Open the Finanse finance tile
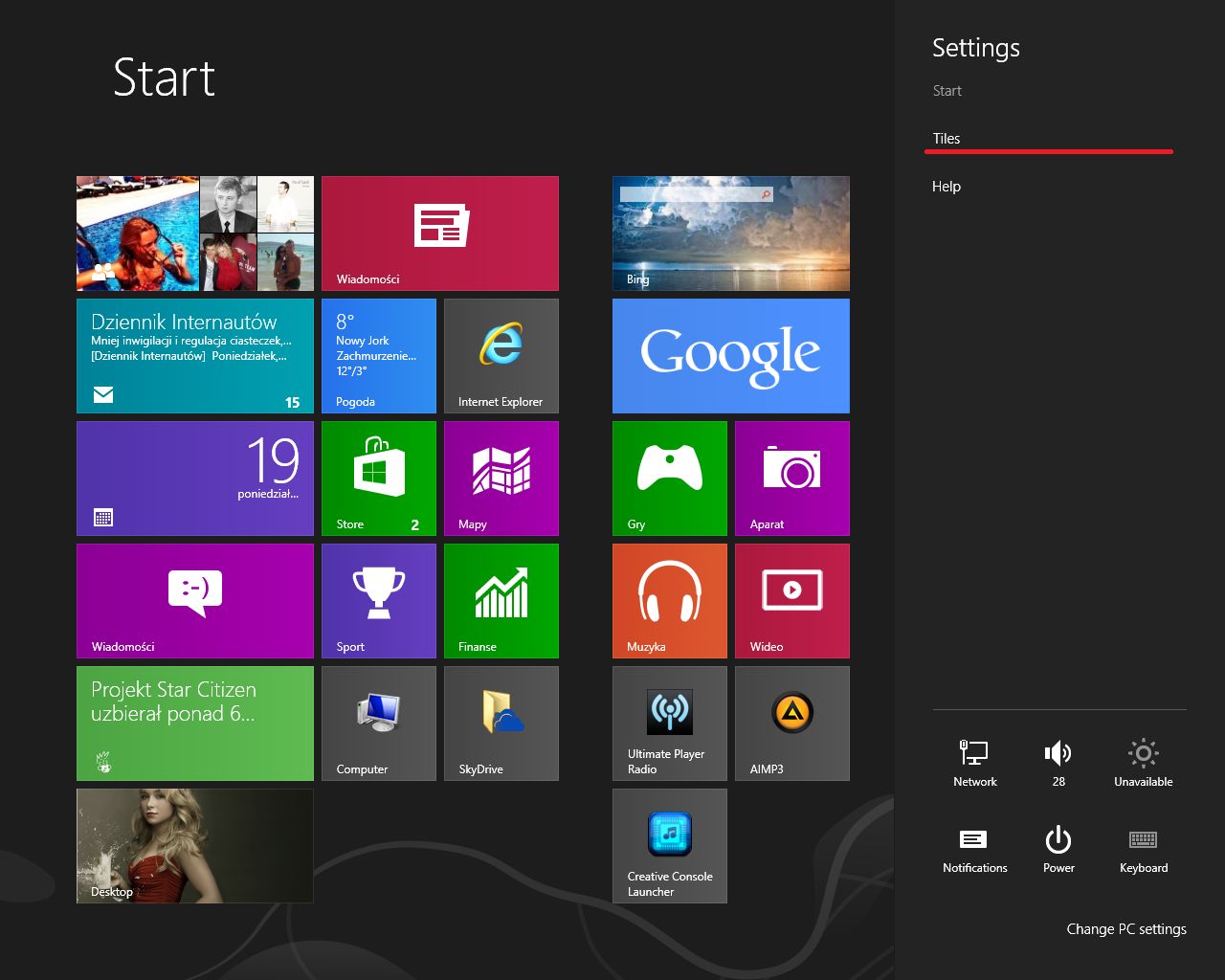Screen dimensions: 1225x980 coord(501,601)
